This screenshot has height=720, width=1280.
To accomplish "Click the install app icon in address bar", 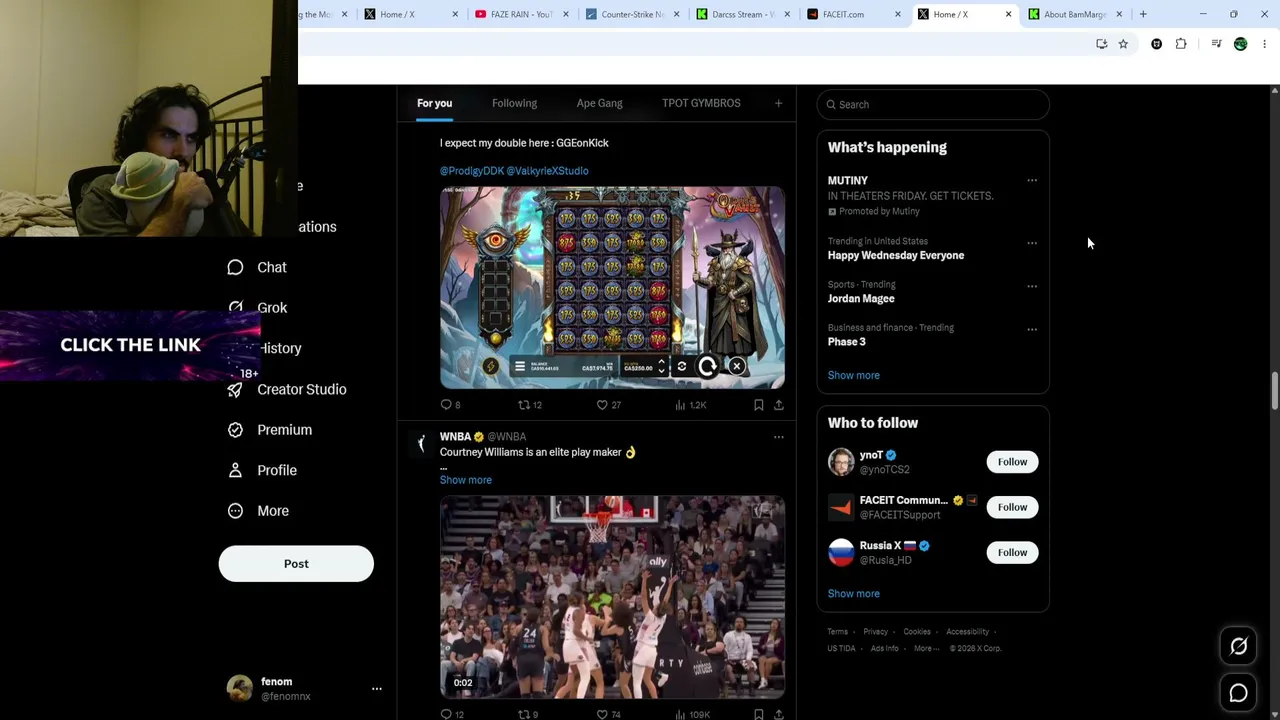I will tap(1101, 44).
